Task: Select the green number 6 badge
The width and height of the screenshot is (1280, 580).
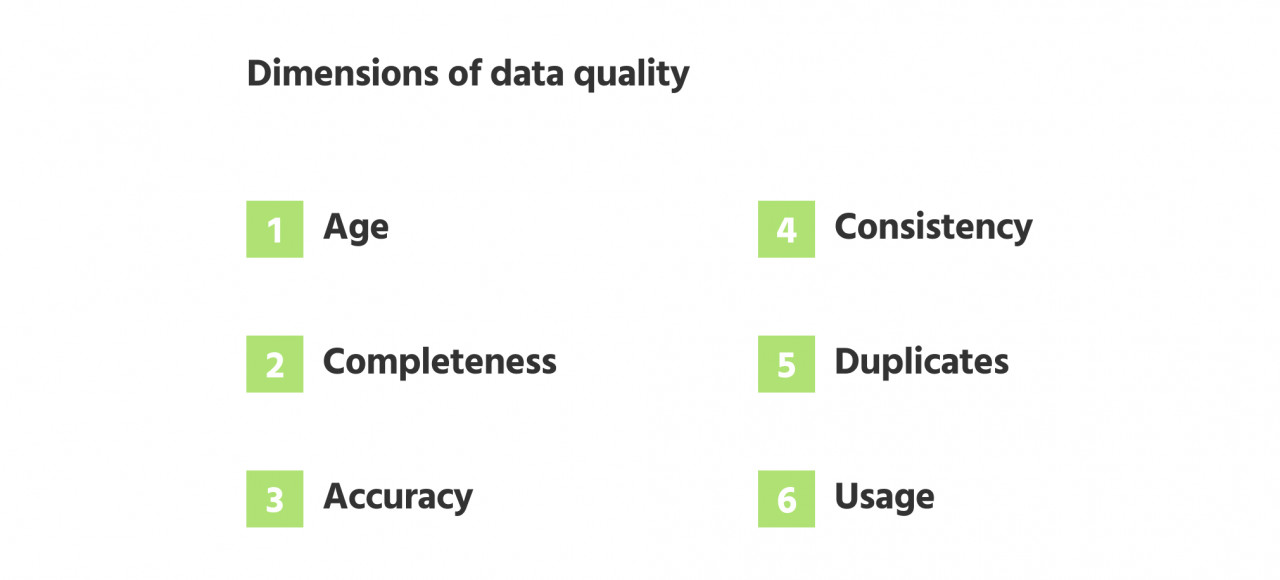Action: pyautogui.click(x=786, y=499)
